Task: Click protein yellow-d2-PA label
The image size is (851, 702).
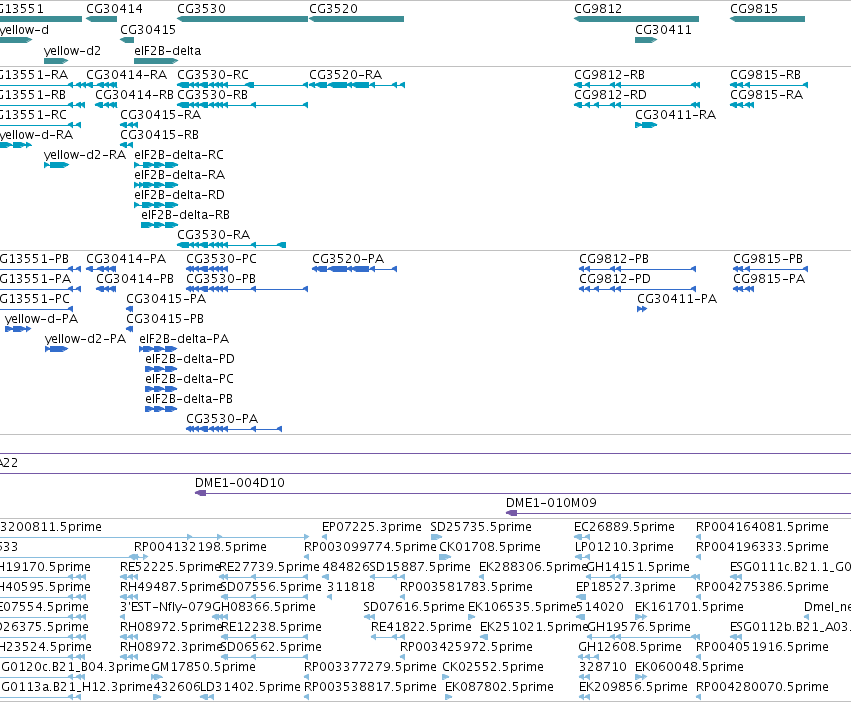Action: tap(85, 339)
